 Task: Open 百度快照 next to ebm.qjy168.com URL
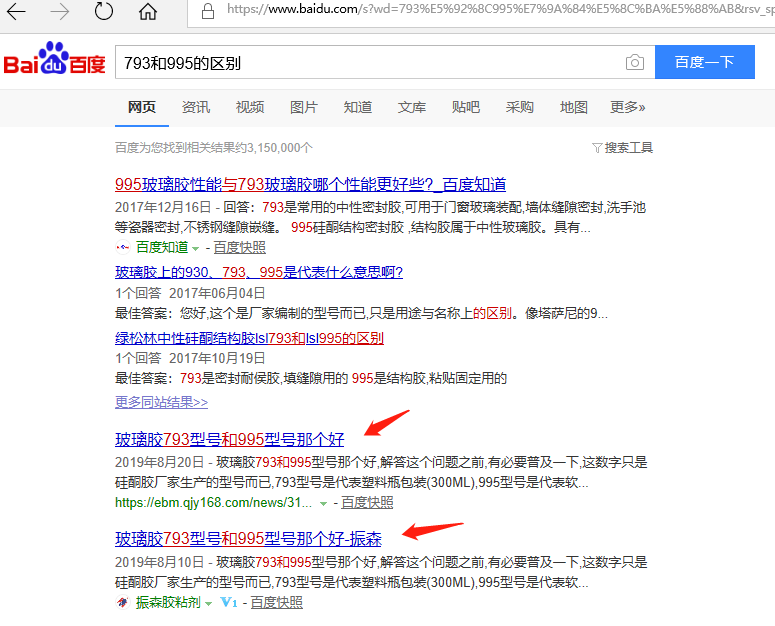click(367, 502)
